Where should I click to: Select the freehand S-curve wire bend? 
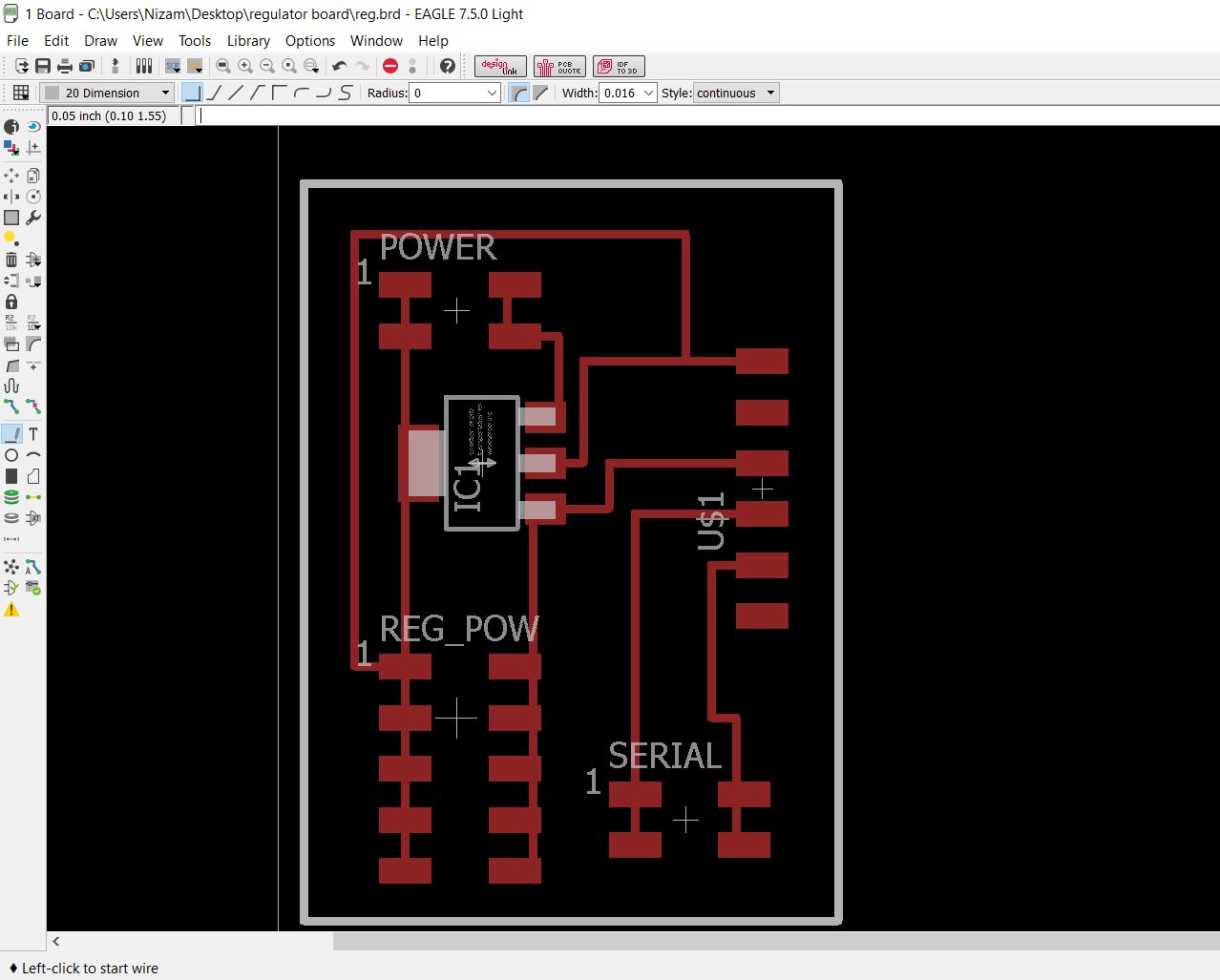tap(346, 93)
